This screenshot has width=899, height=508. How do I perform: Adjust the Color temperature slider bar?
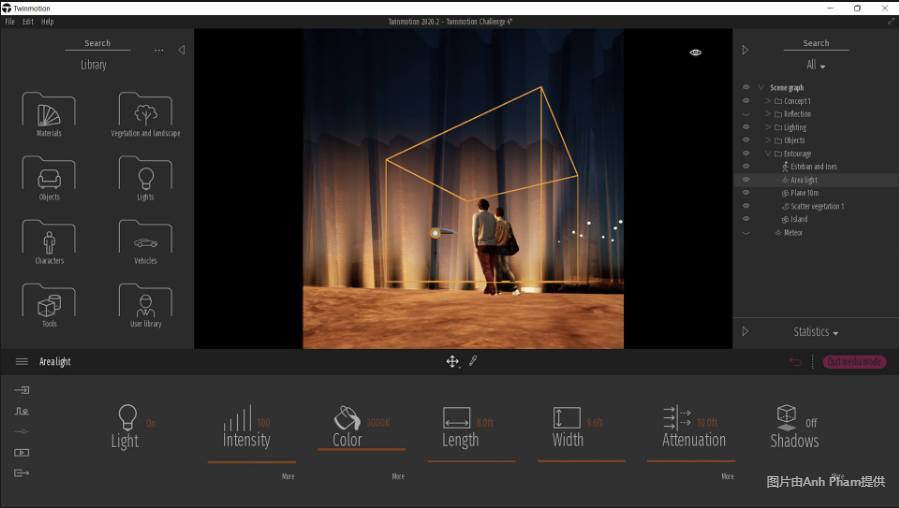pos(361,450)
